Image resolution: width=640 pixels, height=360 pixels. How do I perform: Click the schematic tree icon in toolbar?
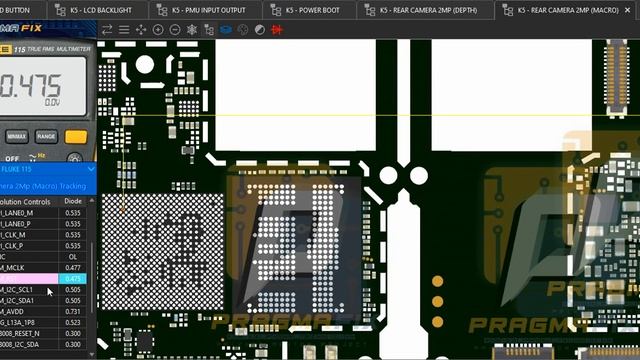coord(209,29)
